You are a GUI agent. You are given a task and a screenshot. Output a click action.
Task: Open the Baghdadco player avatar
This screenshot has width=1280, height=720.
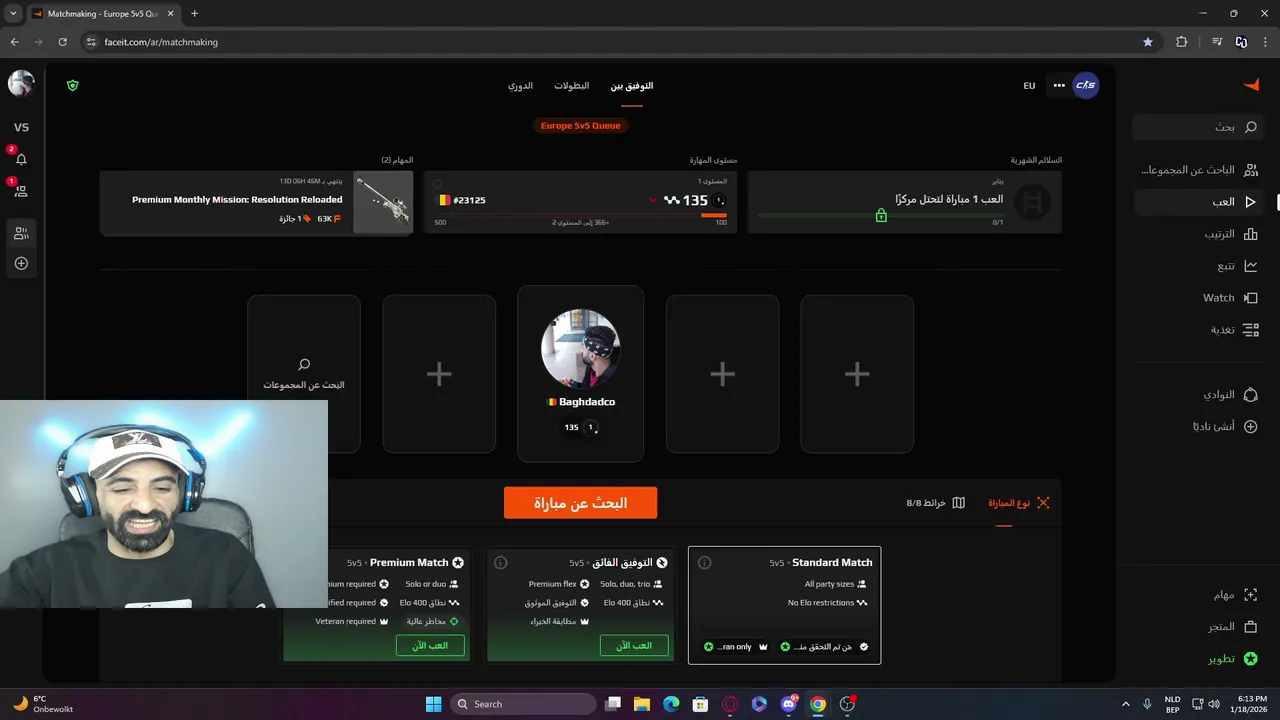click(x=580, y=348)
